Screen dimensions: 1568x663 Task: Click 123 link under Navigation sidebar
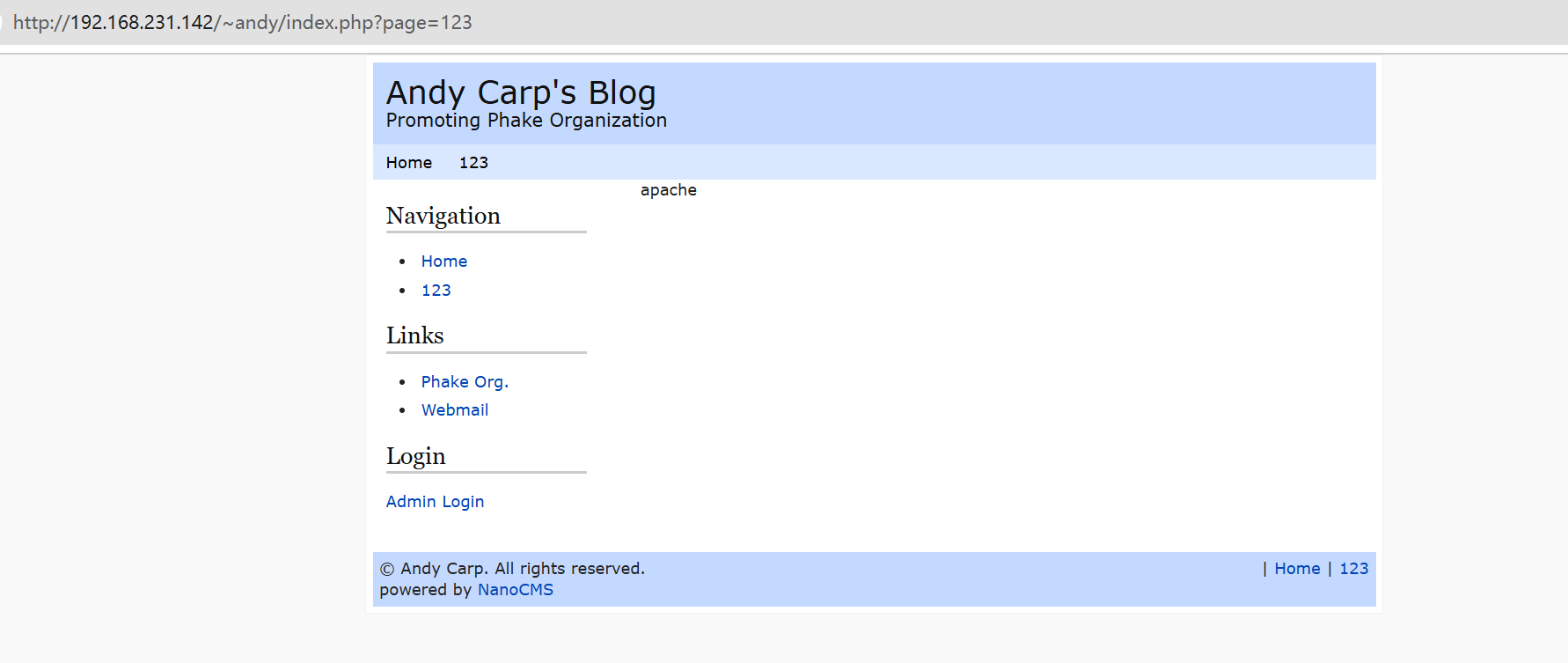436,291
